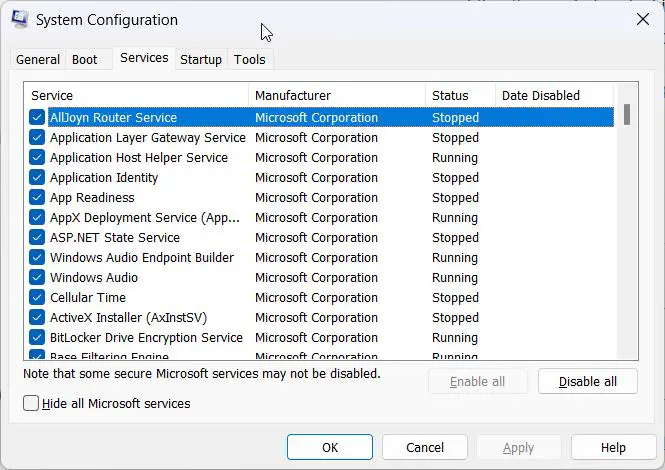Viewport: 665px width, 470px height.
Task: Click Running status of BitLocker row
Action: point(455,337)
